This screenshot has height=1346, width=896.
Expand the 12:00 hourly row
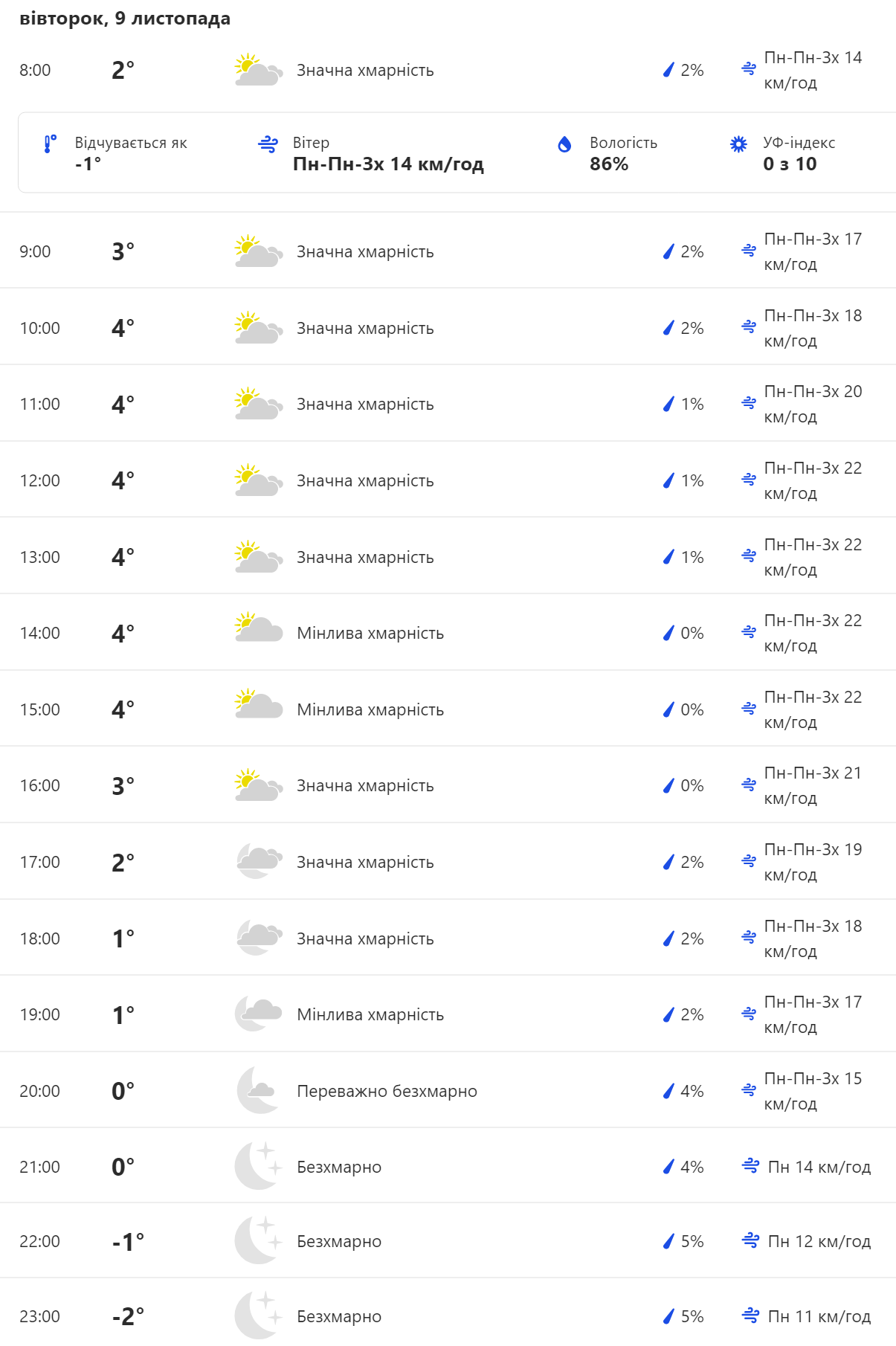(448, 480)
